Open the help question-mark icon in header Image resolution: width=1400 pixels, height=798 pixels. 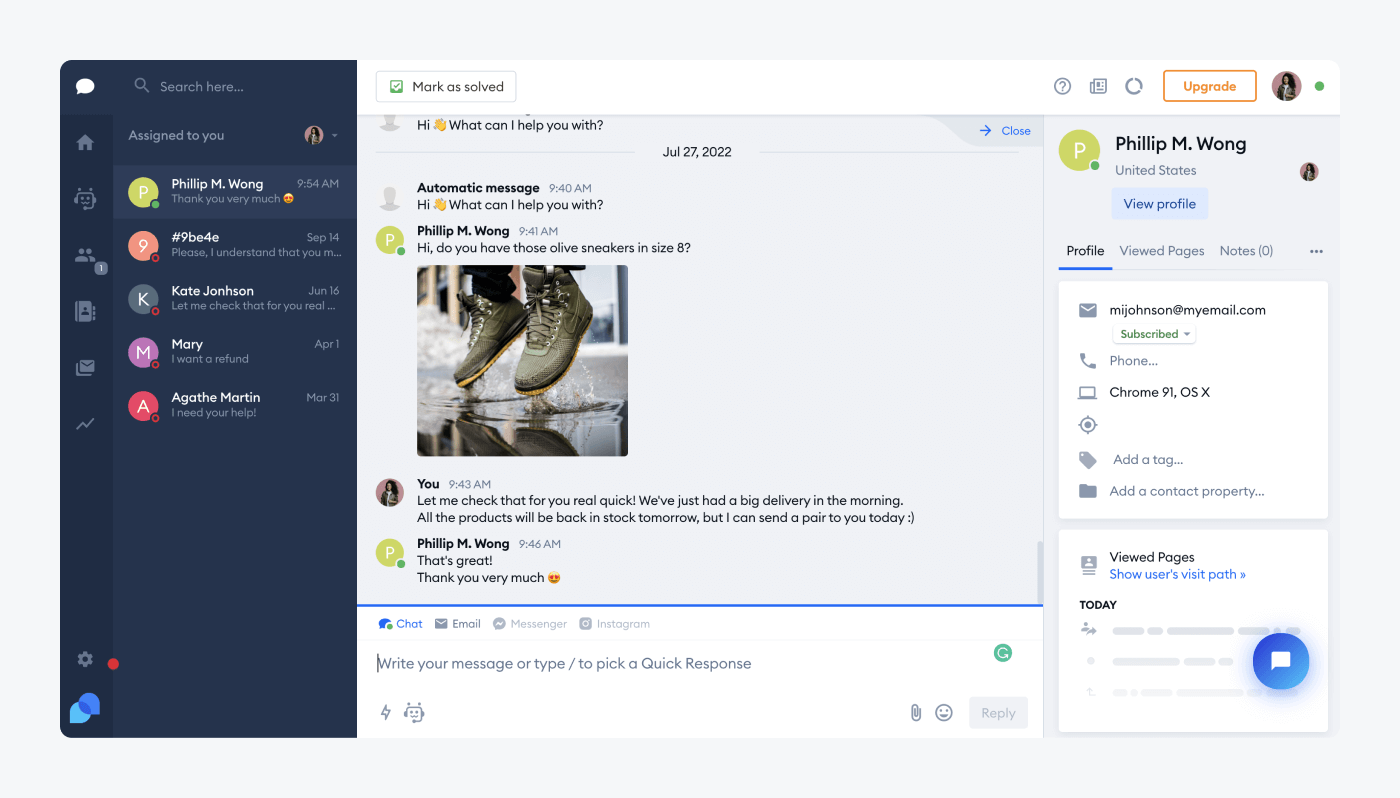point(1062,86)
